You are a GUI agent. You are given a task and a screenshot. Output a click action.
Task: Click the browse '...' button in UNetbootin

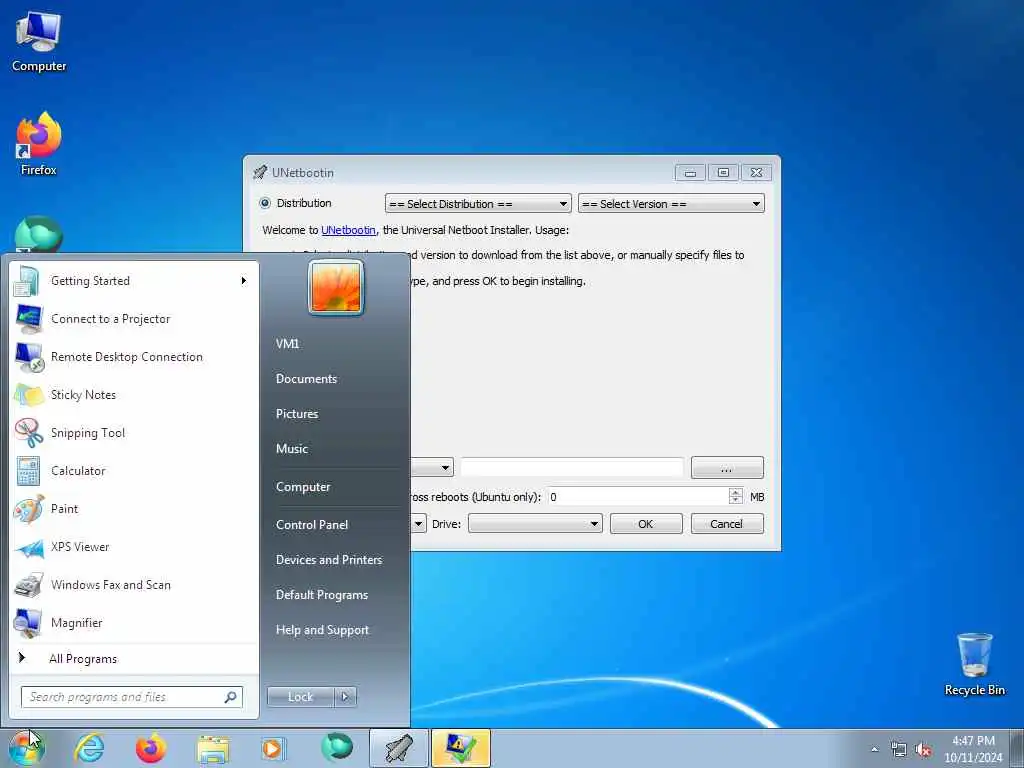coord(727,468)
